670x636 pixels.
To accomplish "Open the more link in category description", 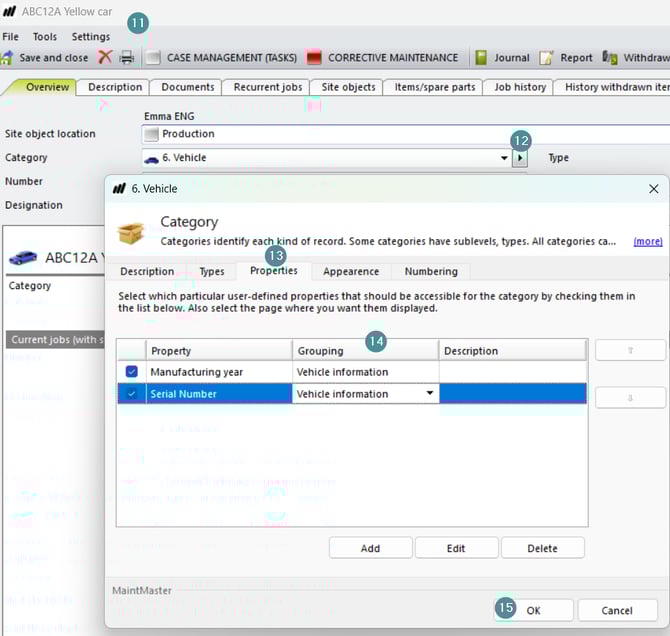I will [x=647, y=241].
